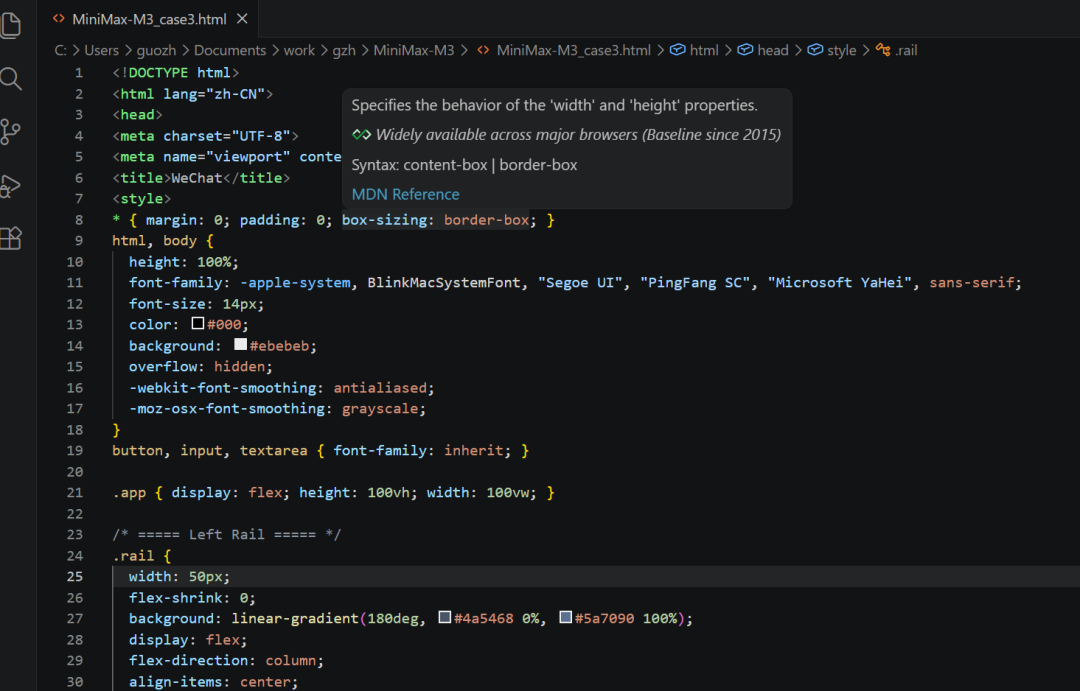Click the #000 color swatch
Viewport: 1080px width, 691px height.
pyautogui.click(x=198, y=323)
